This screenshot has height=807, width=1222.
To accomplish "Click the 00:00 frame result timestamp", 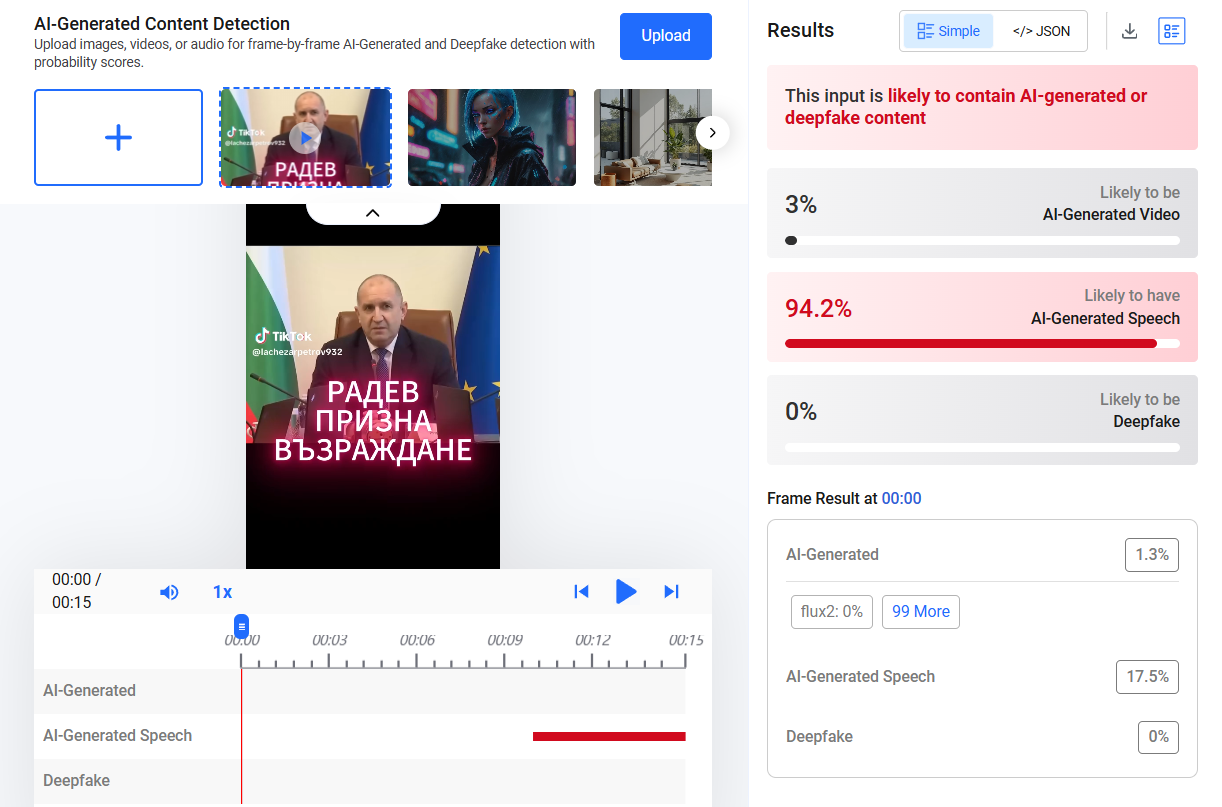I will point(901,498).
